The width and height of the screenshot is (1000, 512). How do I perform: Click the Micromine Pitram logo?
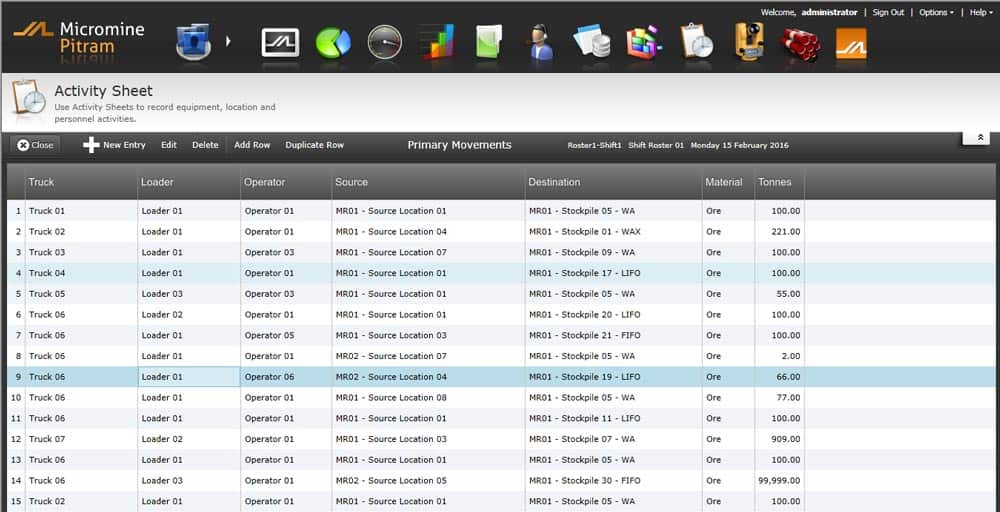[78, 38]
